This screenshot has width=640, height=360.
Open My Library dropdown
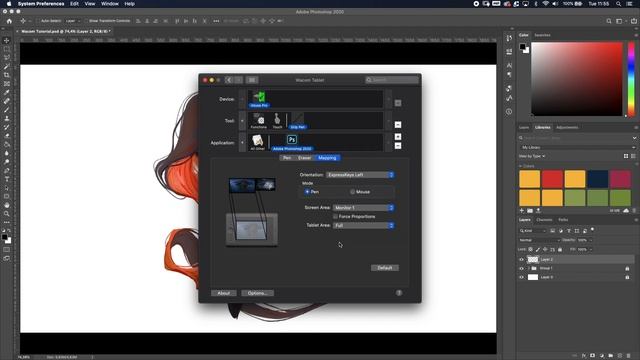(578, 147)
